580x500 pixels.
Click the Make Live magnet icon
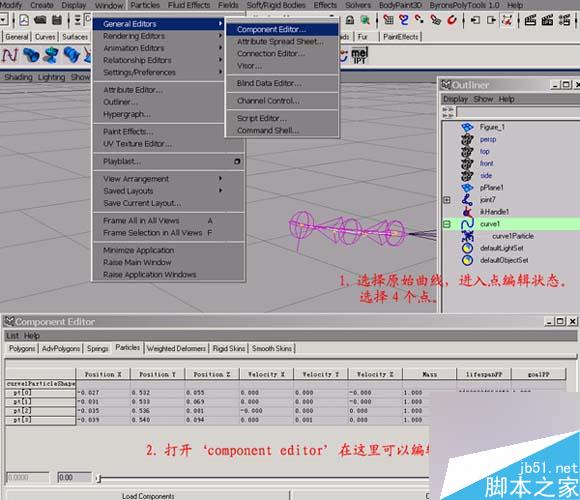click(452, 20)
